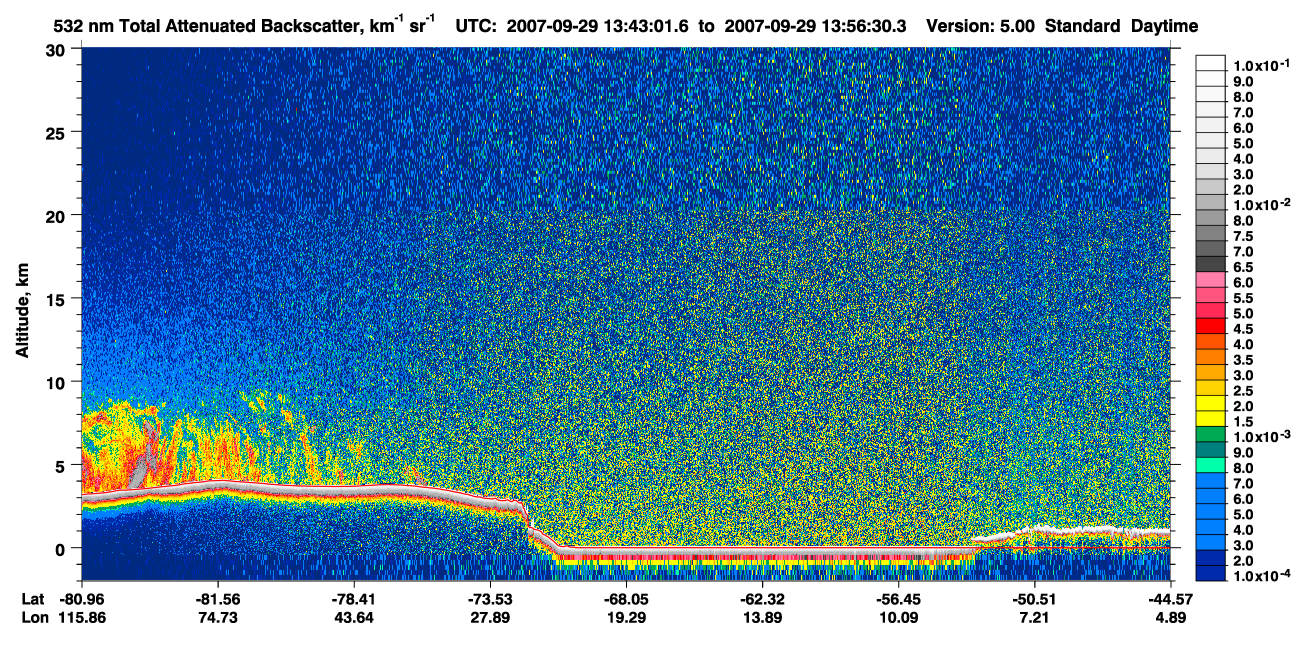Click latitude value '-68.05'
This screenshot has width=1300, height=667.
[626, 599]
